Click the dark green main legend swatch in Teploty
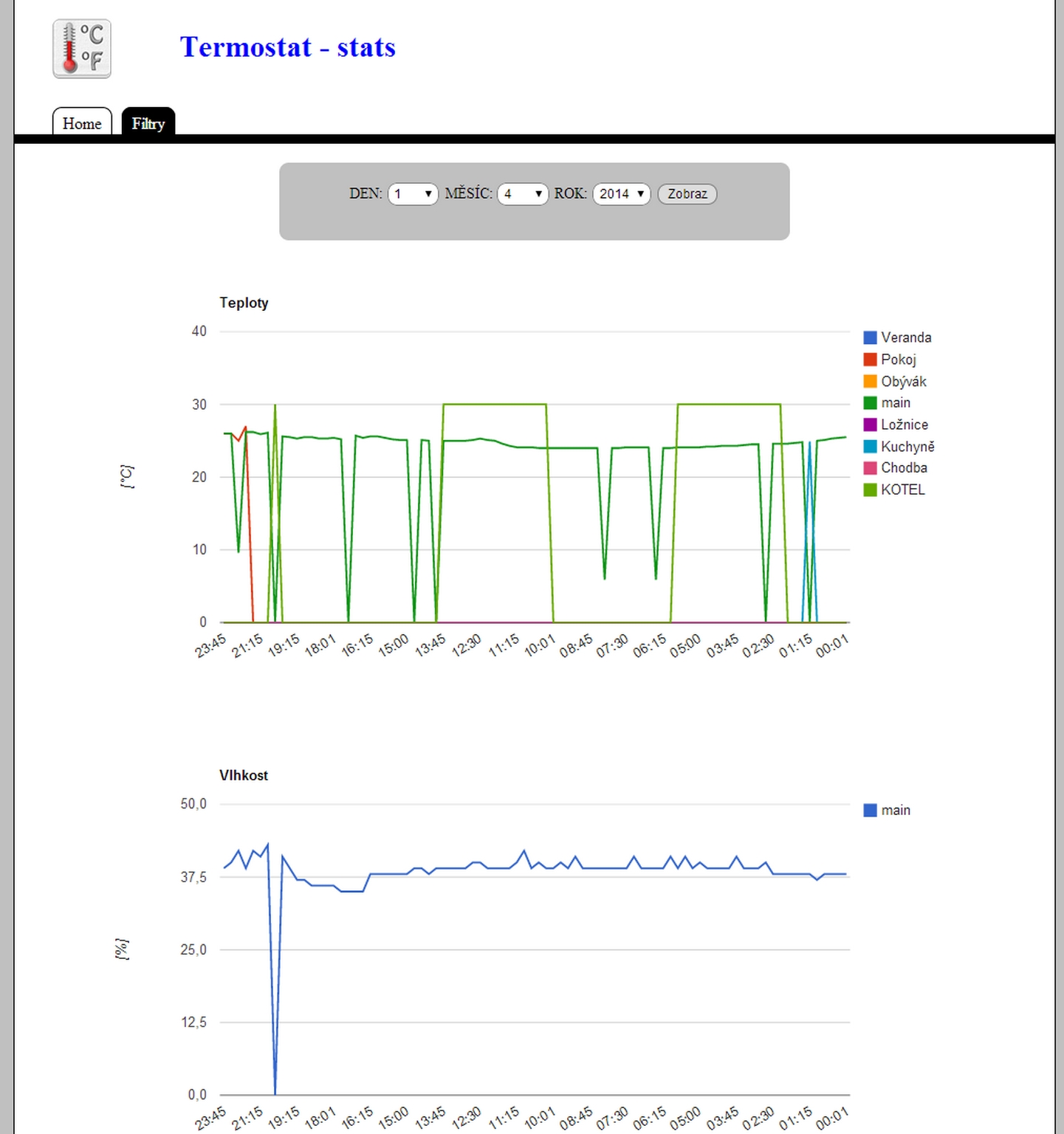 pos(870,403)
